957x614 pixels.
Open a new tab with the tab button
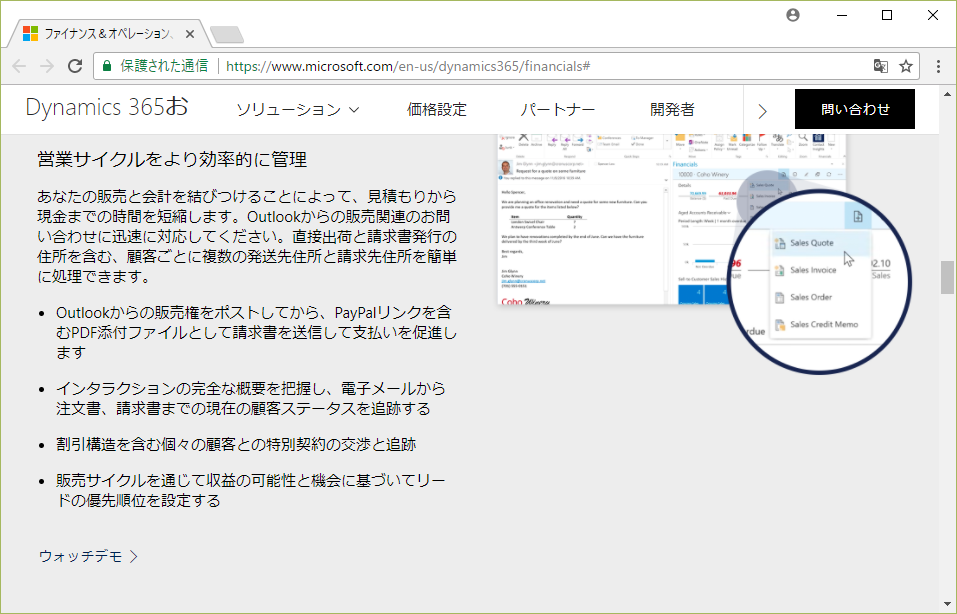click(x=226, y=35)
